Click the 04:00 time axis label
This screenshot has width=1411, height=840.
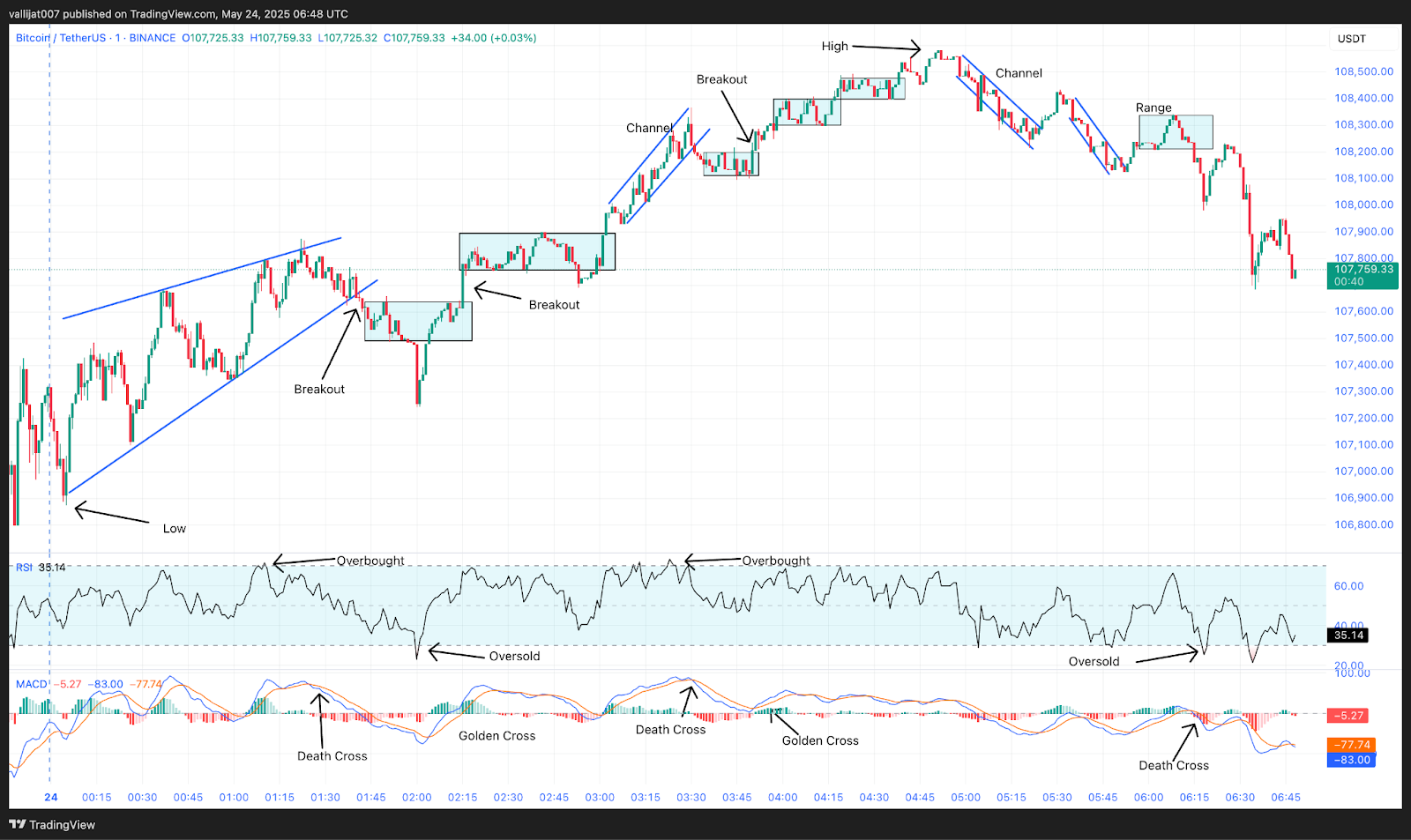pyautogui.click(x=782, y=797)
